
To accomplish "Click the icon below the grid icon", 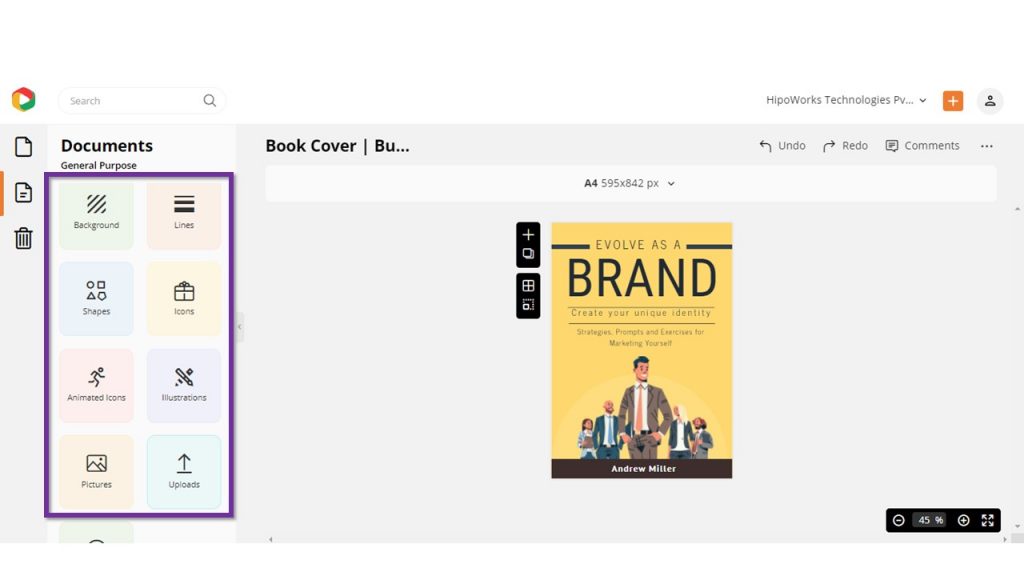I will [x=528, y=305].
